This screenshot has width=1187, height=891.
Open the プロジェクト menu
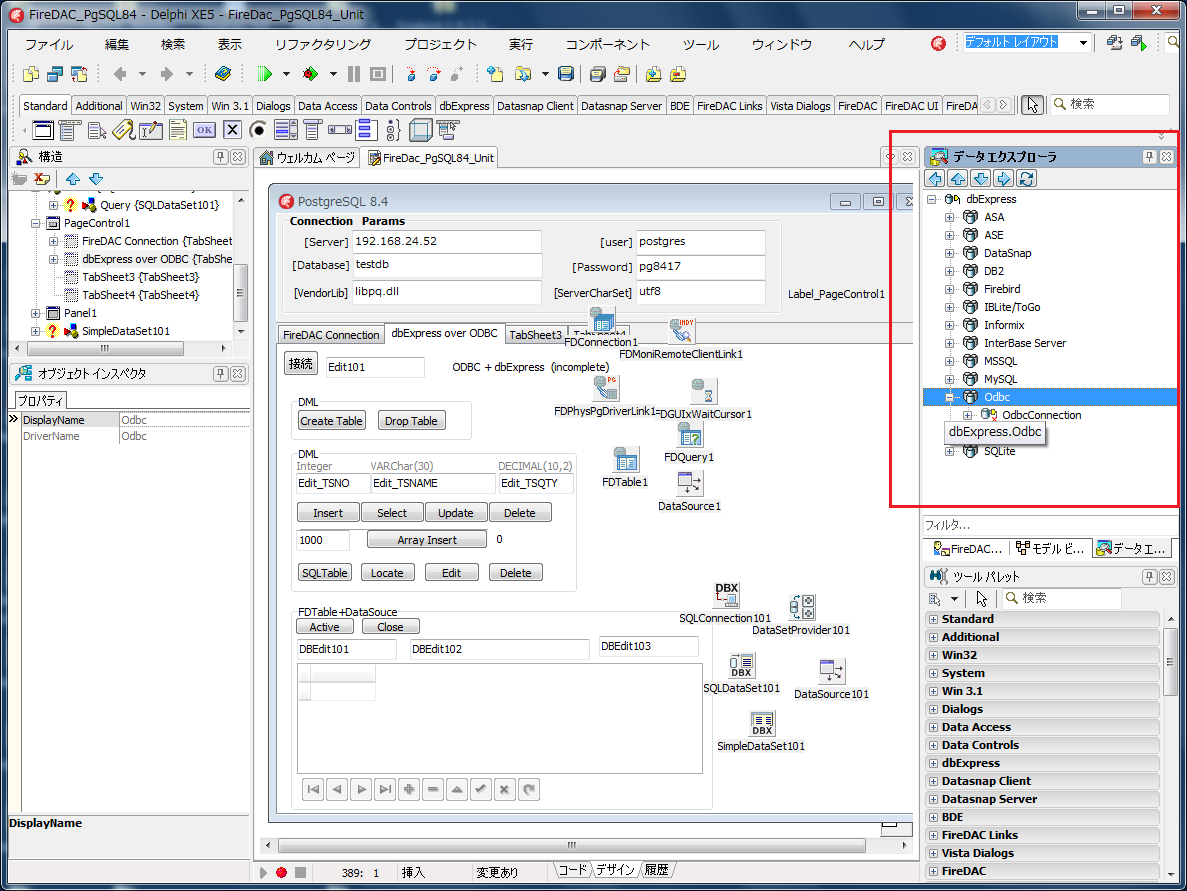[440, 45]
